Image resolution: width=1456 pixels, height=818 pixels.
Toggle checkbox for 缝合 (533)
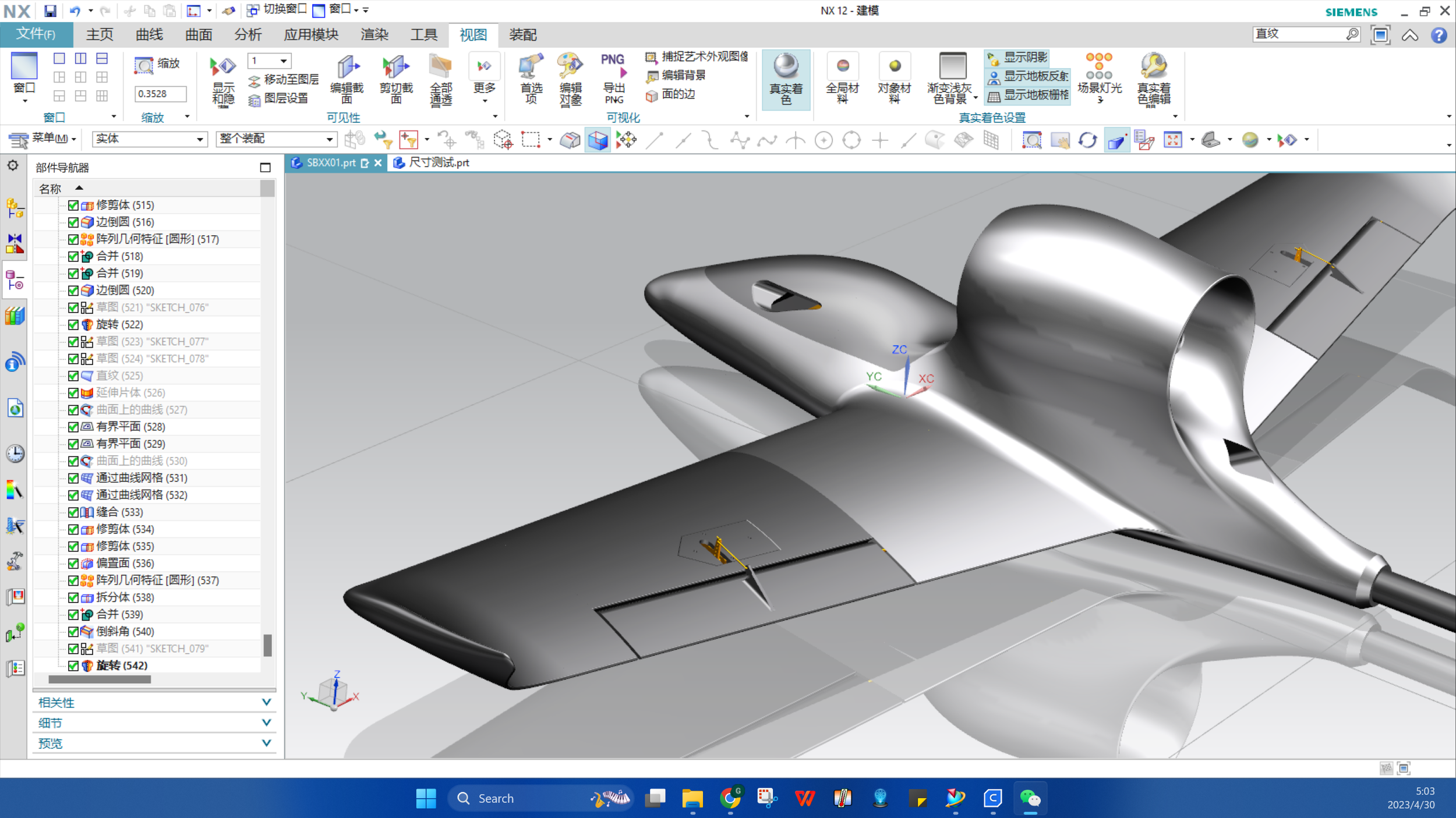tap(73, 512)
